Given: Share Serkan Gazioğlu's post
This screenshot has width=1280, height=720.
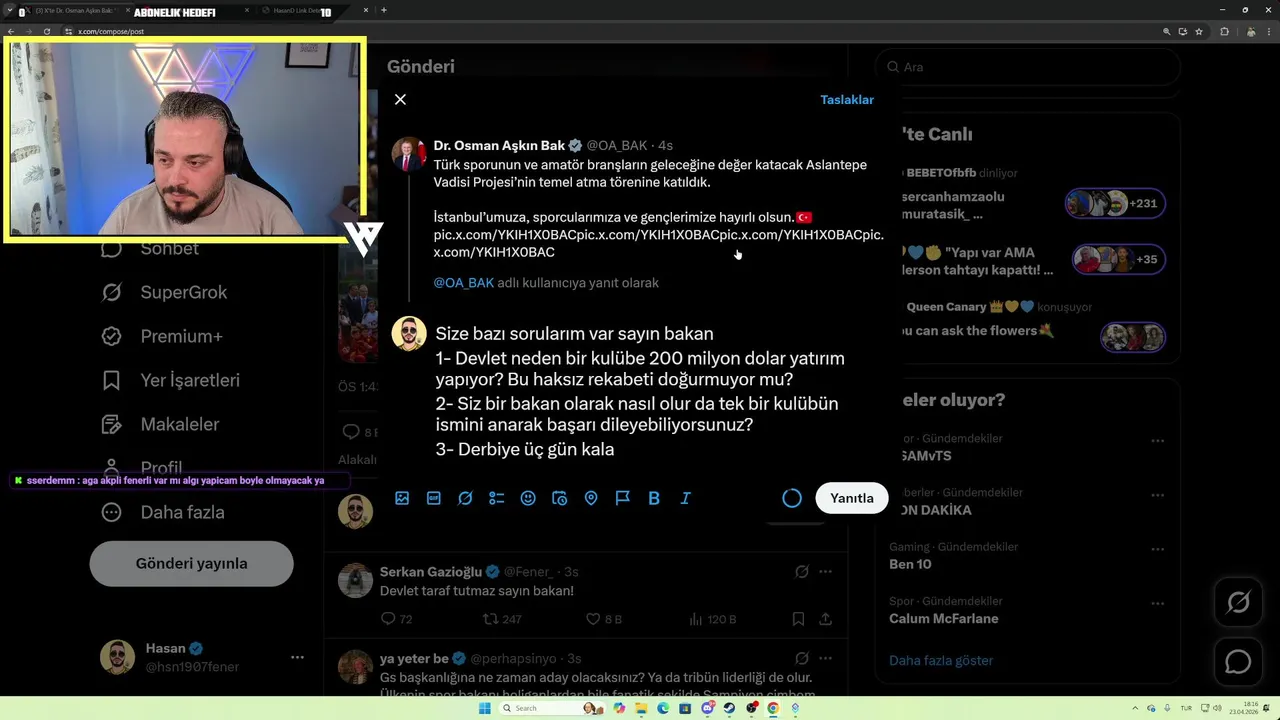Looking at the screenshot, I should coord(825,619).
